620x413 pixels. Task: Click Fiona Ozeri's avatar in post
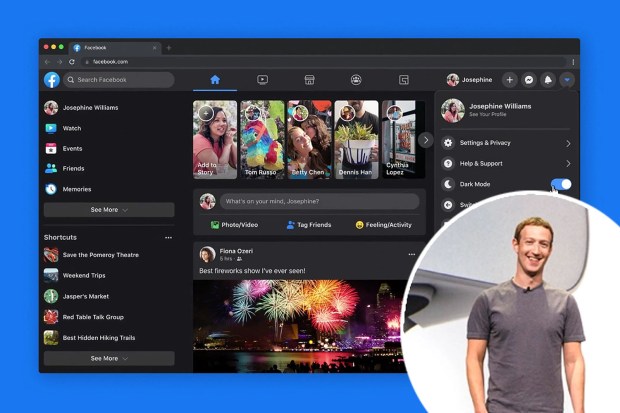pos(207,254)
